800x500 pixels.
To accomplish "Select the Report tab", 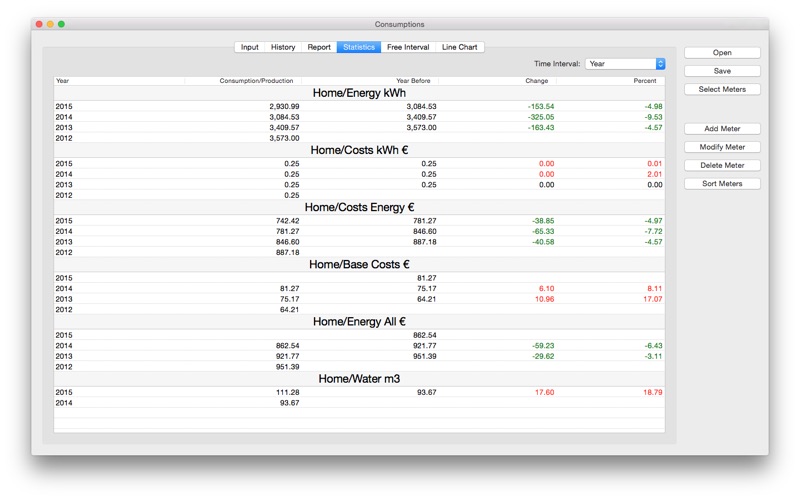I will pyautogui.click(x=319, y=47).
